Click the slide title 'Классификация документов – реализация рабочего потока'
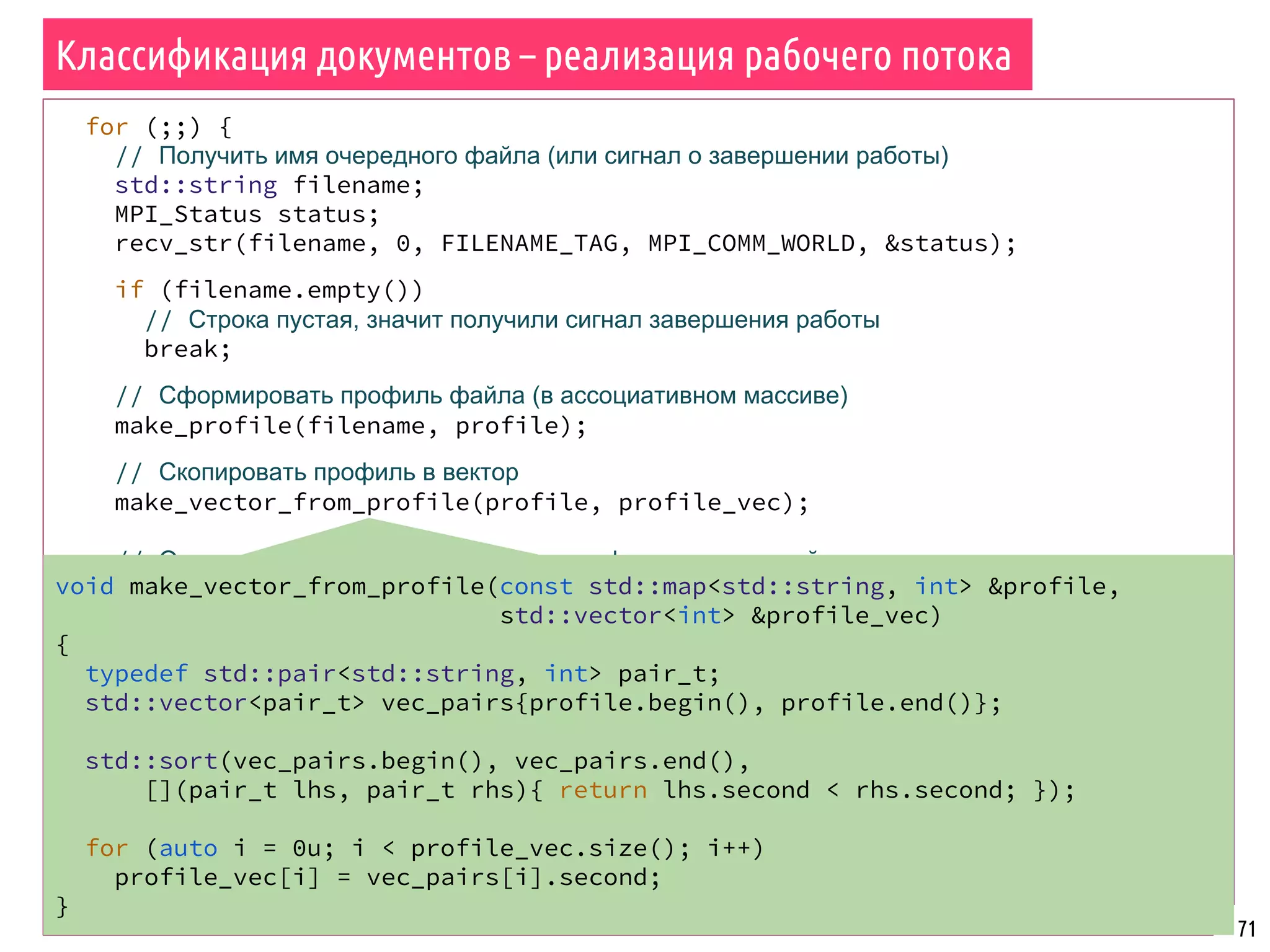Screen dimensions: 1270x952 533,56
